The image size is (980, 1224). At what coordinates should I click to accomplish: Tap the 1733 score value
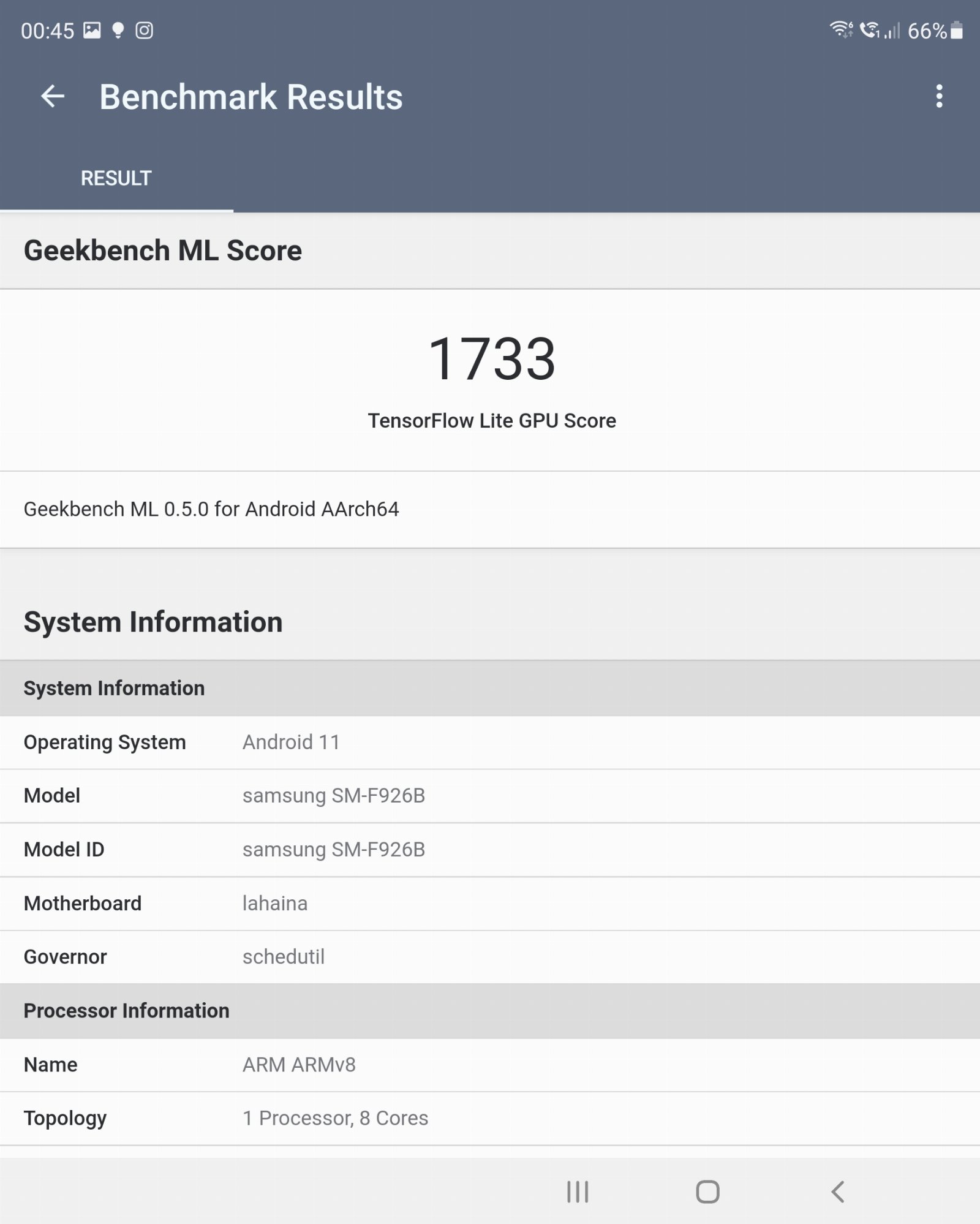tap(491, 359)
